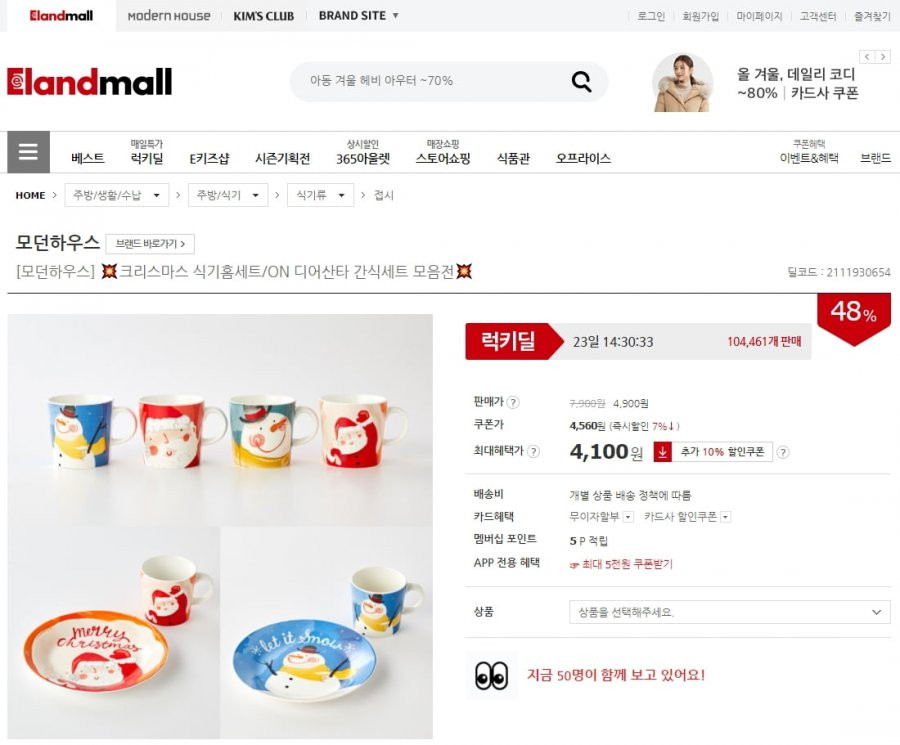Show previous banner with left arrow
This screenshot has width=900, height=745.
pos(867,57)
